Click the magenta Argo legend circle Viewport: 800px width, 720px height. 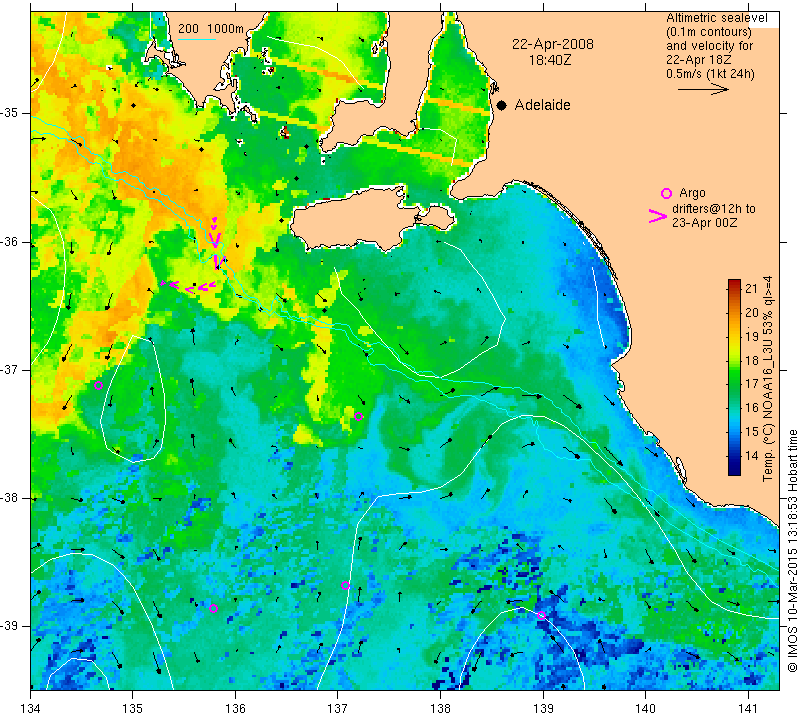(x=666, y=193)
